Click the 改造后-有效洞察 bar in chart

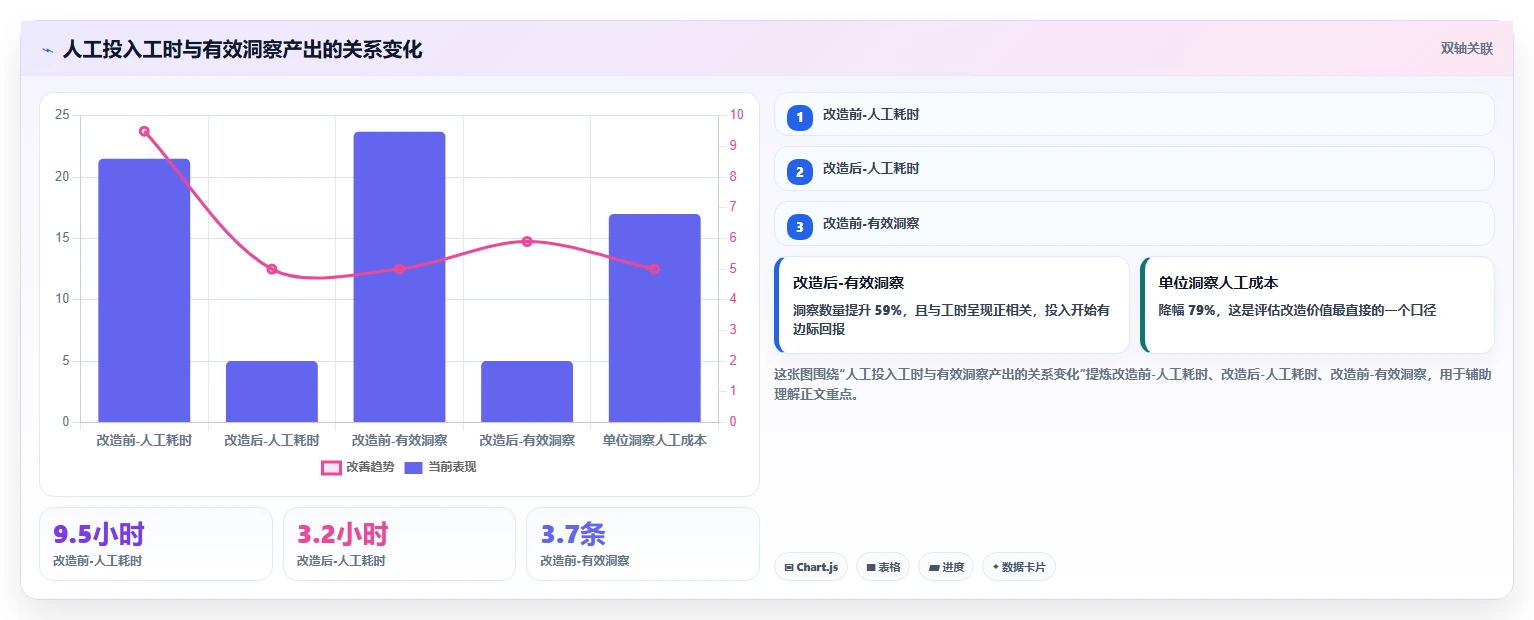pyautogui.click(x=527, y=391)
